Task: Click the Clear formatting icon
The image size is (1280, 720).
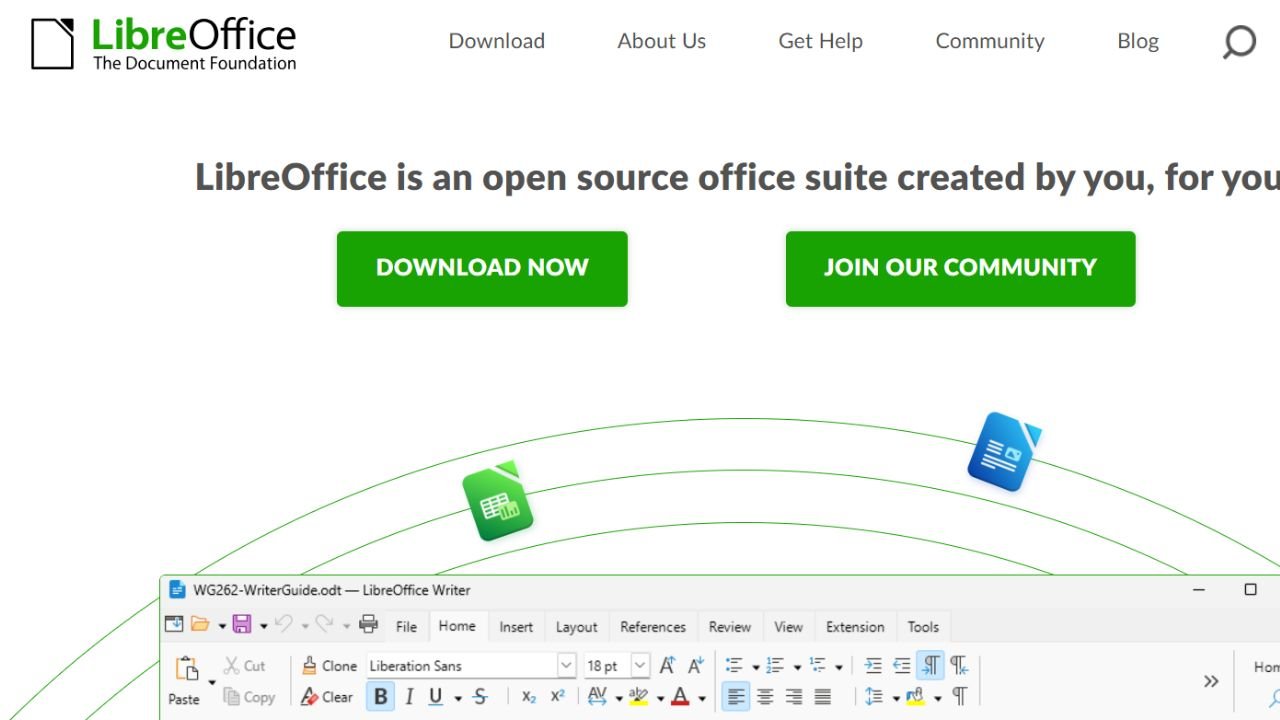Action: click(310, 697)
